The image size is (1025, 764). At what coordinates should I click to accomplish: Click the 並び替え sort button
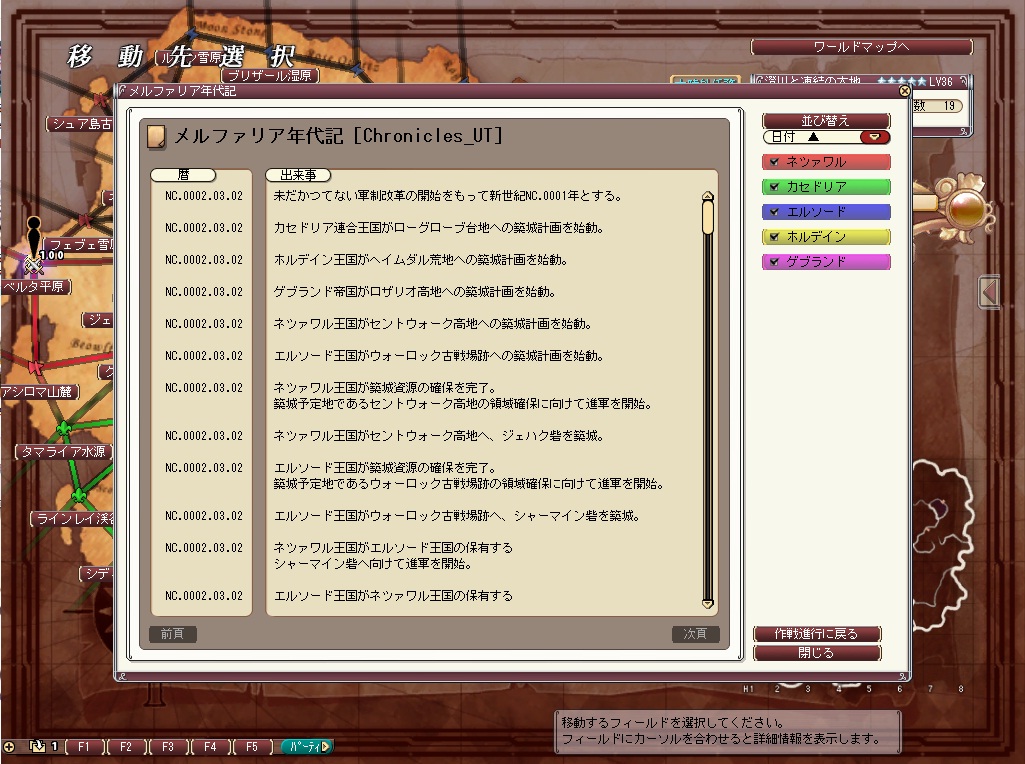tap(826, 121)
